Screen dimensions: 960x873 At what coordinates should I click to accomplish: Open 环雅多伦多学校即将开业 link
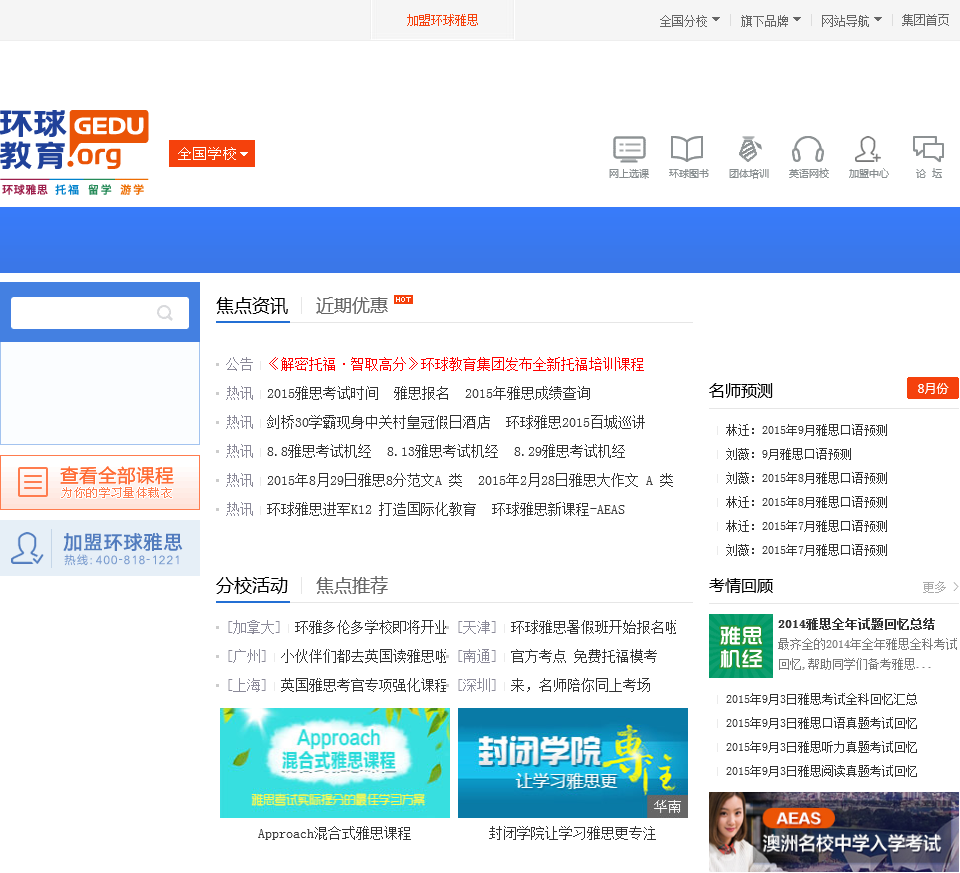pos(371,628)
